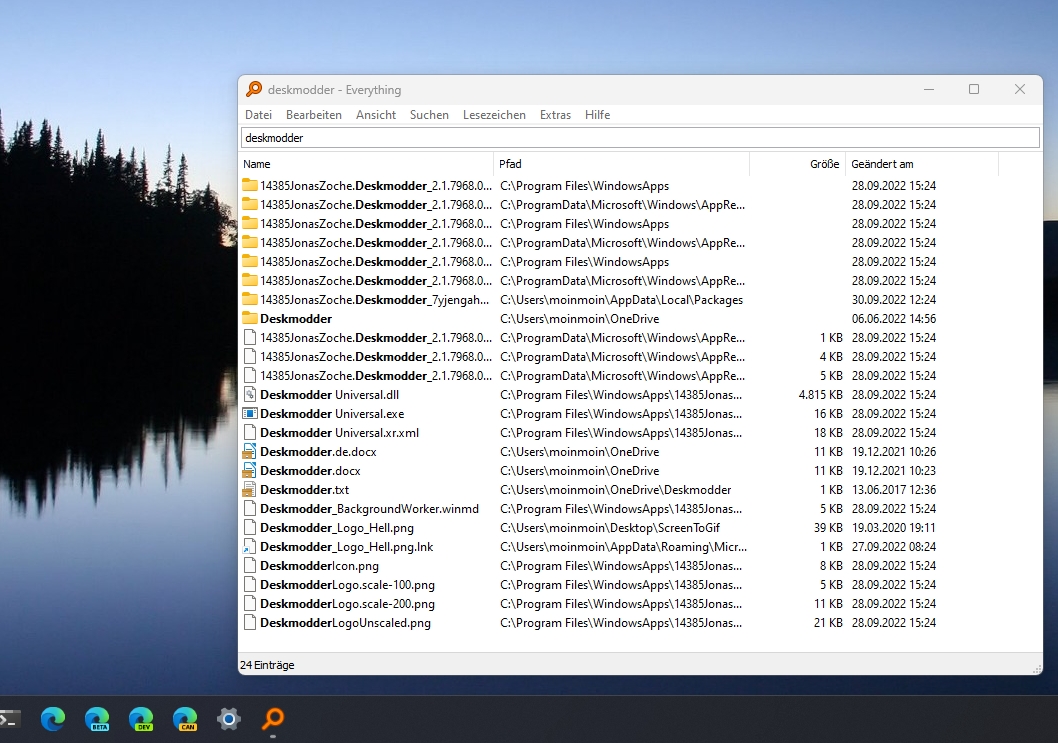
Task: Open Edge Canary from the taskbar
Action: coord(185,719)
